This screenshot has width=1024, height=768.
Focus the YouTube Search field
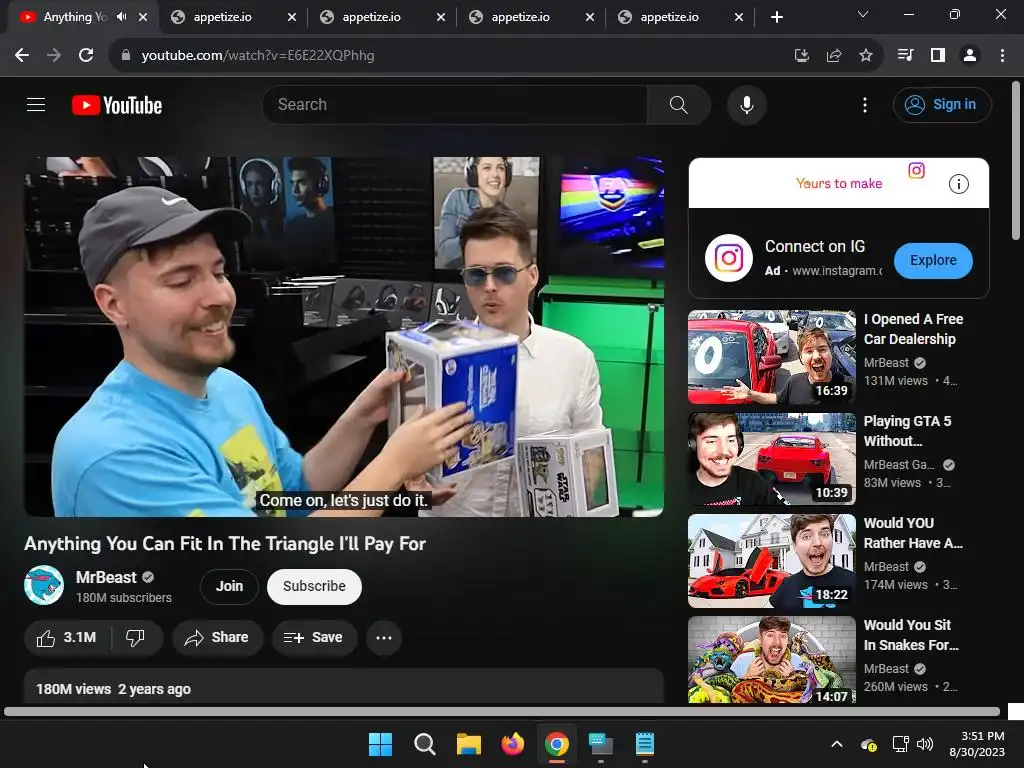pyautogui.click(x=455, y=104)
